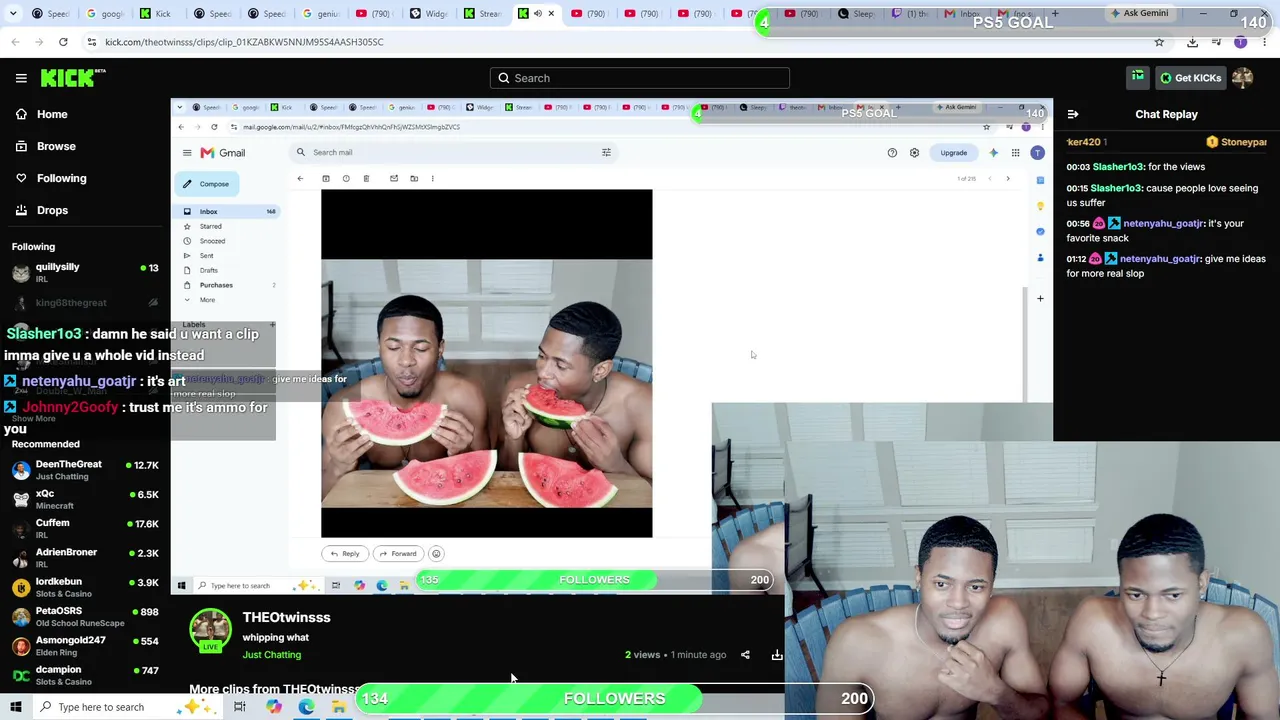View site information beside the kick.com URL
1280x720 pixels.
[91, 42]
